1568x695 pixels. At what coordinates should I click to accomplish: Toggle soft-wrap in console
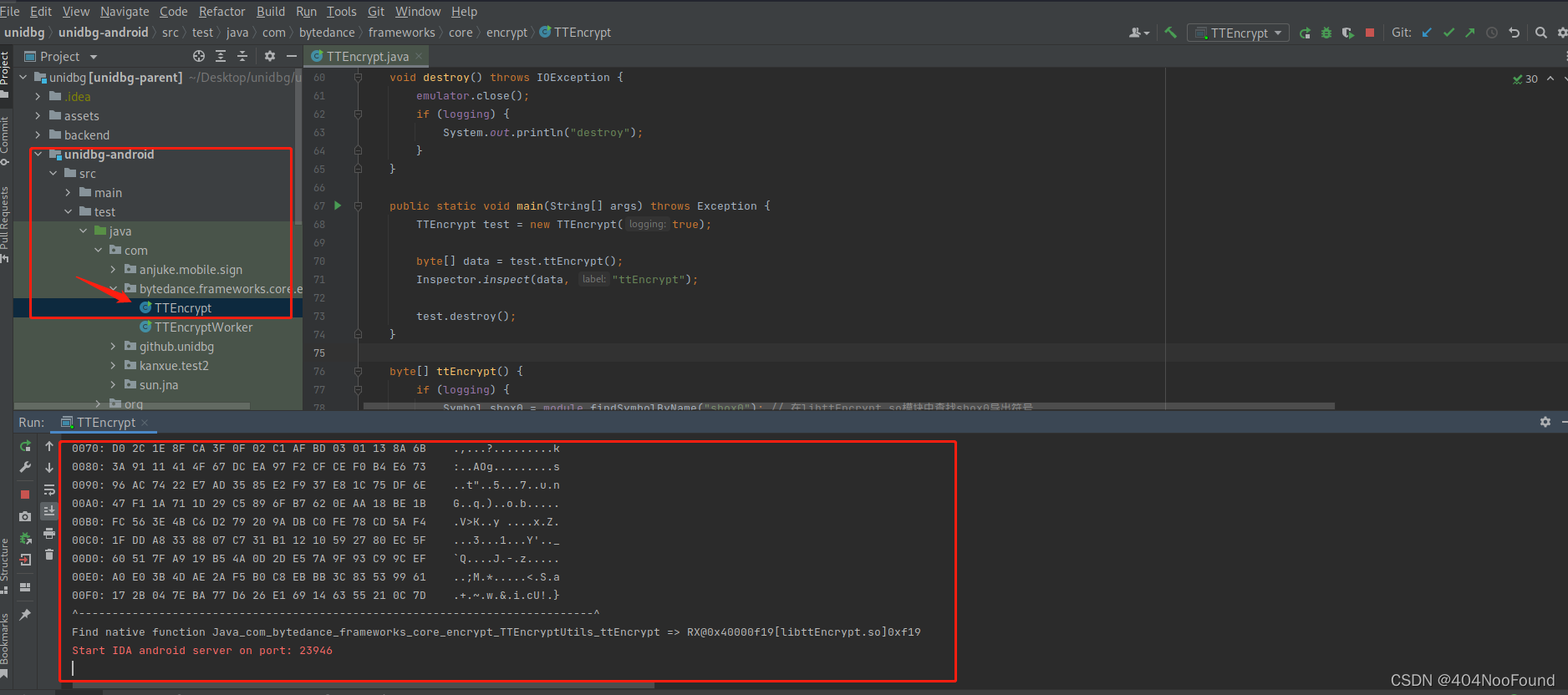tap(49, 490)
